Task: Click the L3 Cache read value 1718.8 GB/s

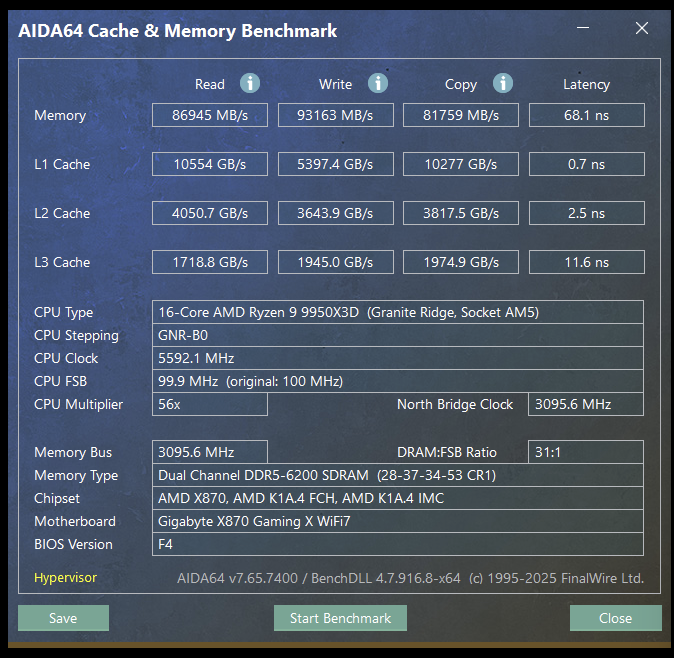Action: 210,262
